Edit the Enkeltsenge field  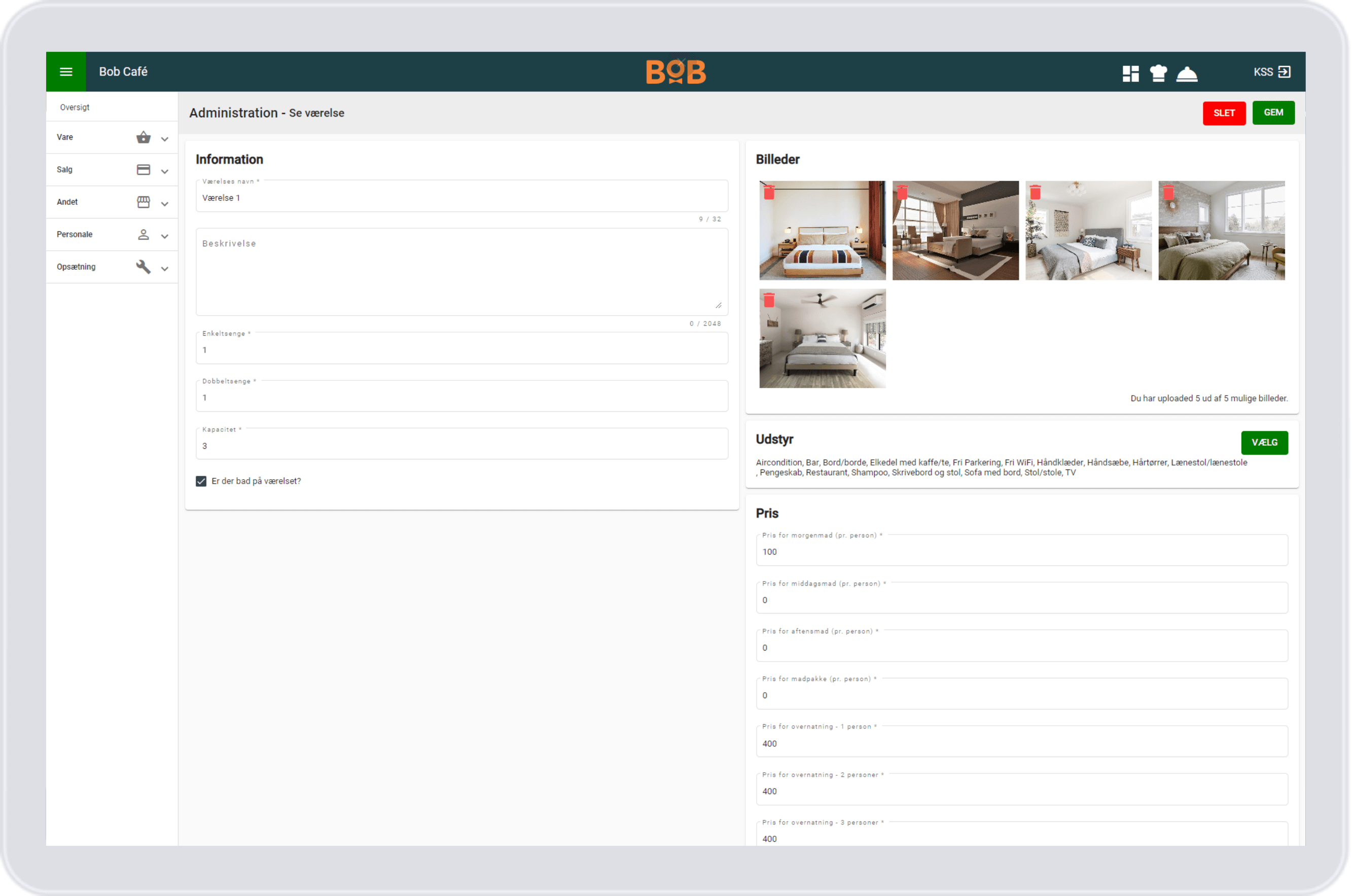point(461,348)
